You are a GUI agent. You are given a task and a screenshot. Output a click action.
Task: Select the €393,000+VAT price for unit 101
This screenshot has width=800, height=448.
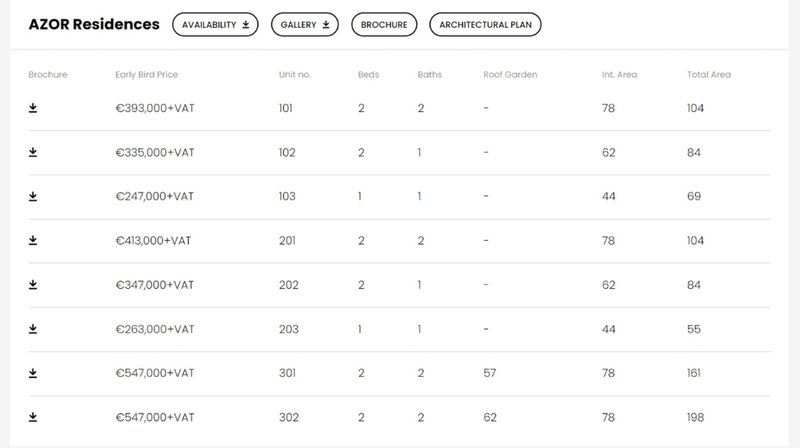(155, 108)
